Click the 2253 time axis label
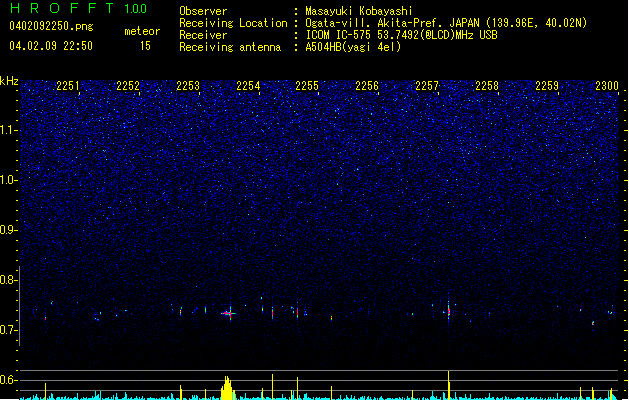 coord(188,86)
